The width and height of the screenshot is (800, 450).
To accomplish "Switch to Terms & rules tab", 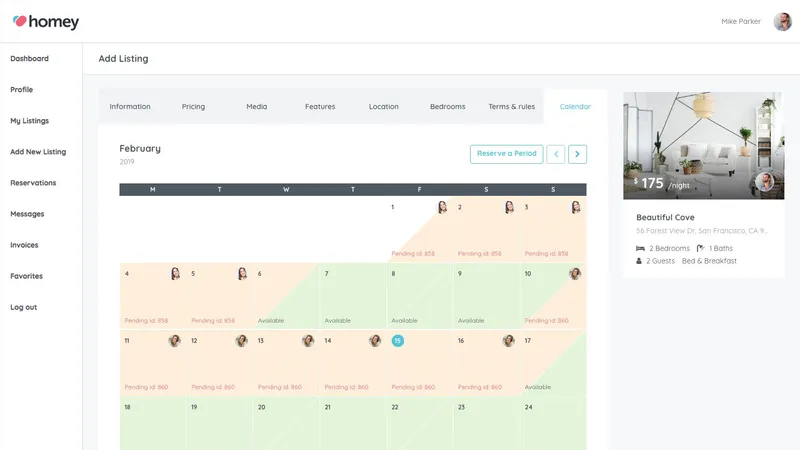I will tap(511, 107).
